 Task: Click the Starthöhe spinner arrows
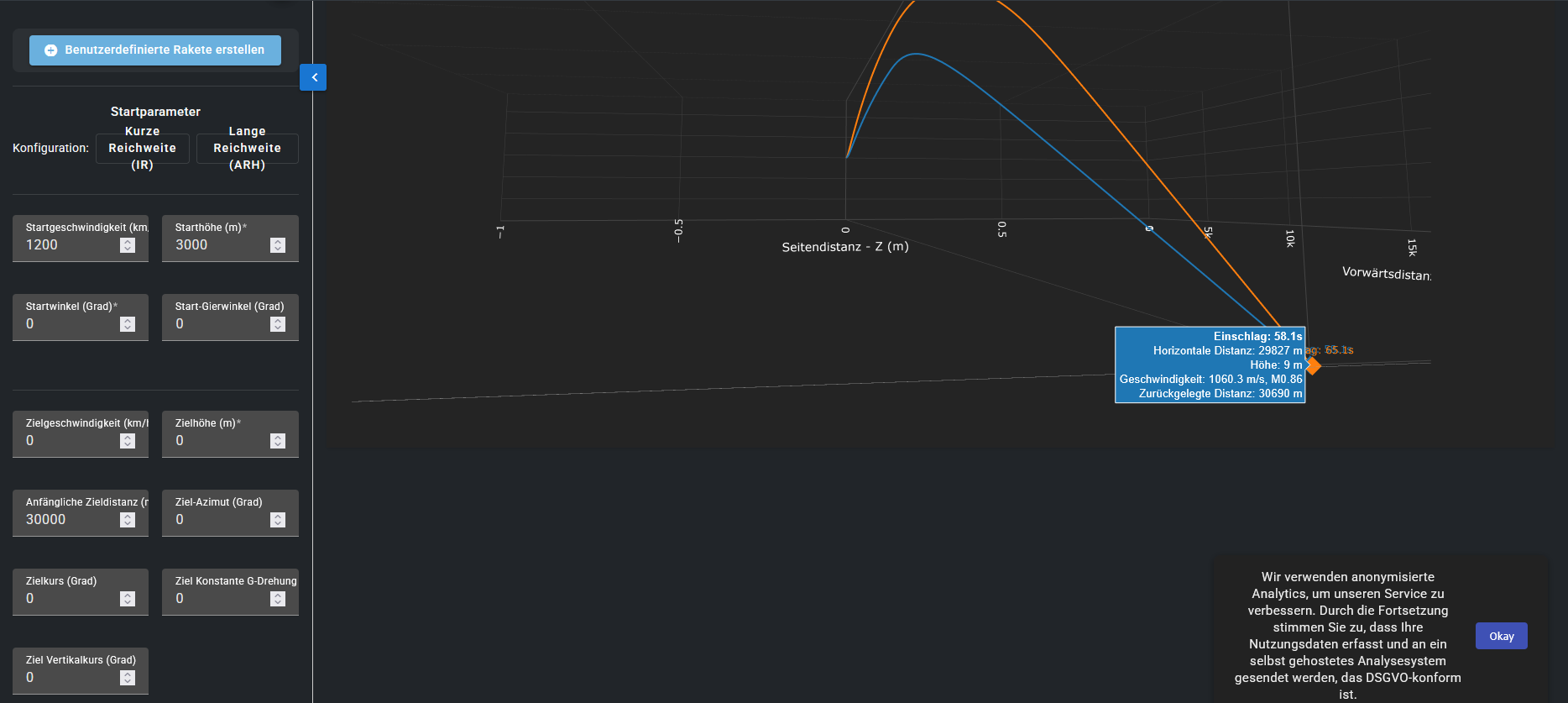(278, 245)
